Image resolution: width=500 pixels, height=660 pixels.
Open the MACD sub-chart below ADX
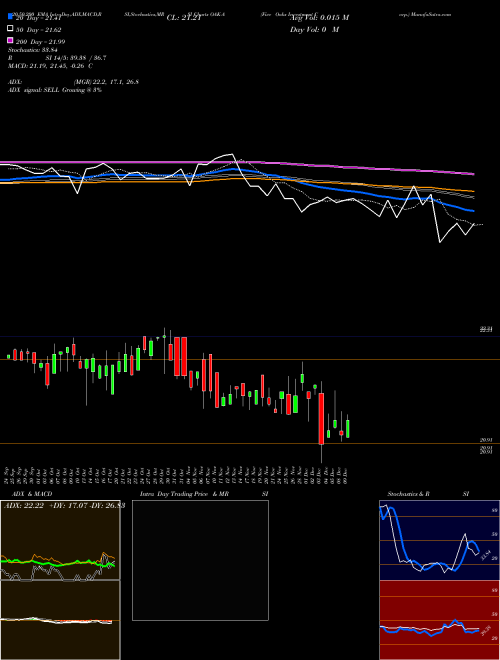[x=60, y=620]
